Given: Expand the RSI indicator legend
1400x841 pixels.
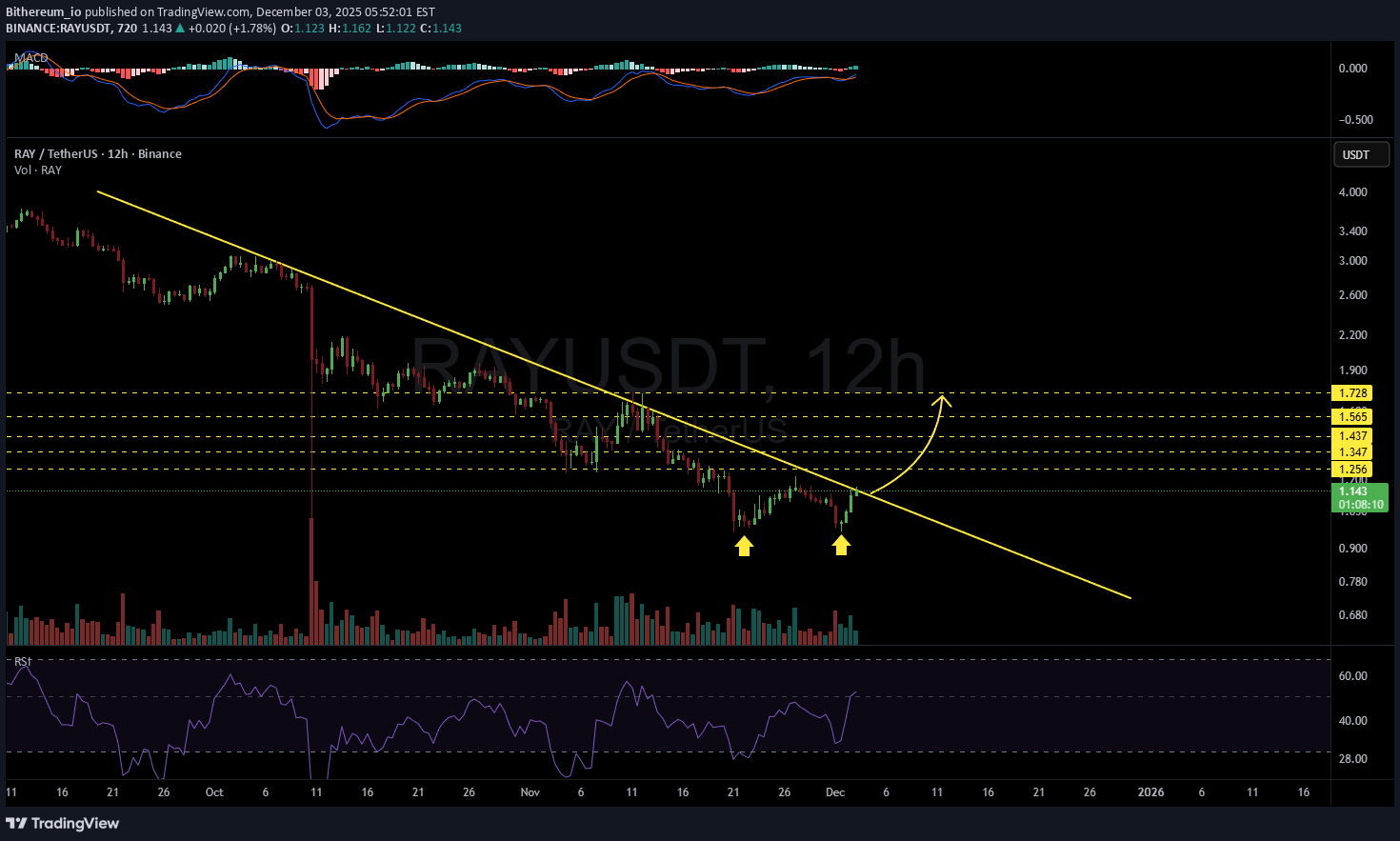Looking at the screenshot, I should point(22,661).
